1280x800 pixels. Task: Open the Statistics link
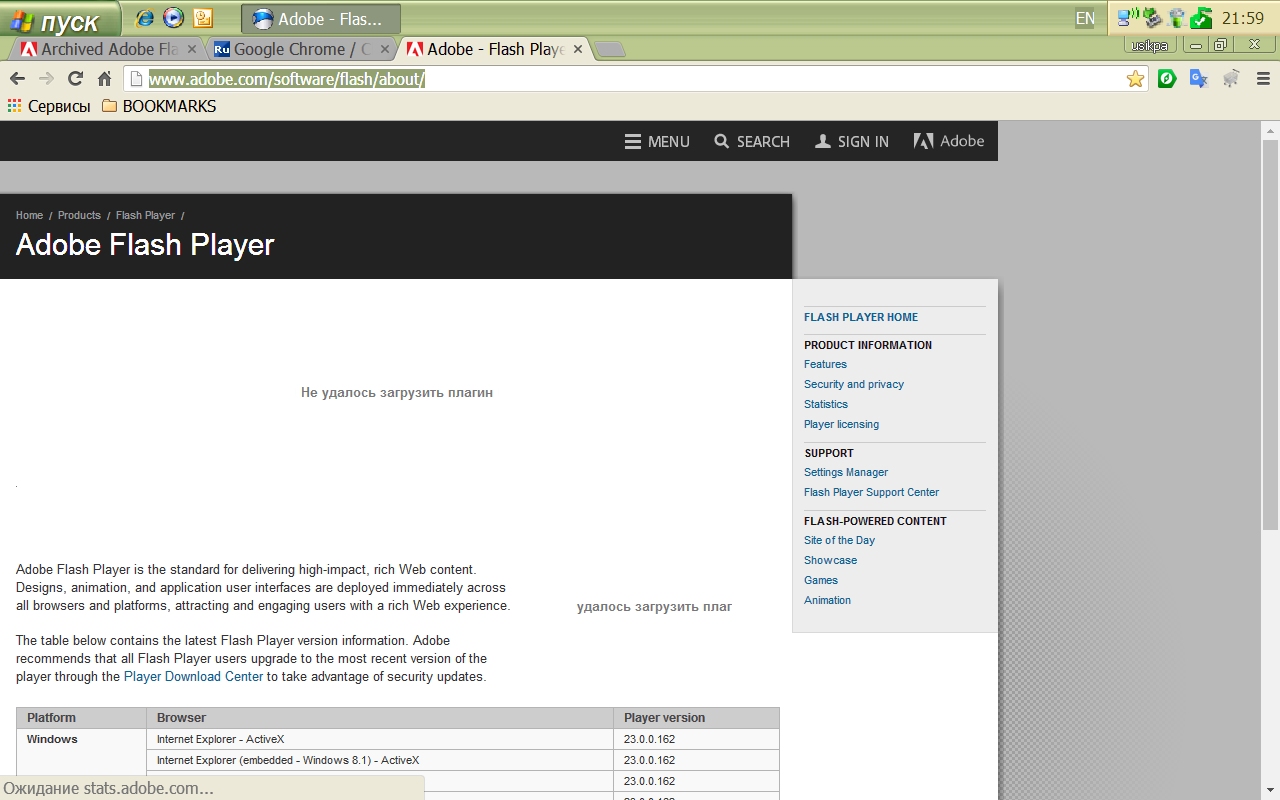coord(826,404)
